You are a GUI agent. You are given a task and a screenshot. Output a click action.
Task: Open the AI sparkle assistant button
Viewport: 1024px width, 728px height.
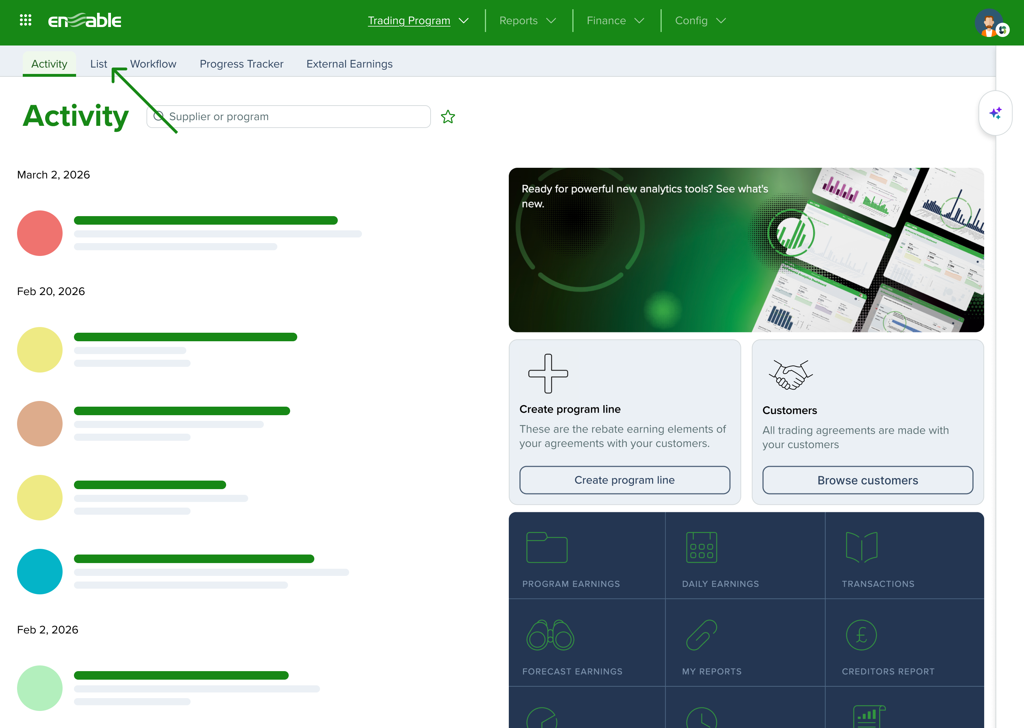tap(995, 114)
